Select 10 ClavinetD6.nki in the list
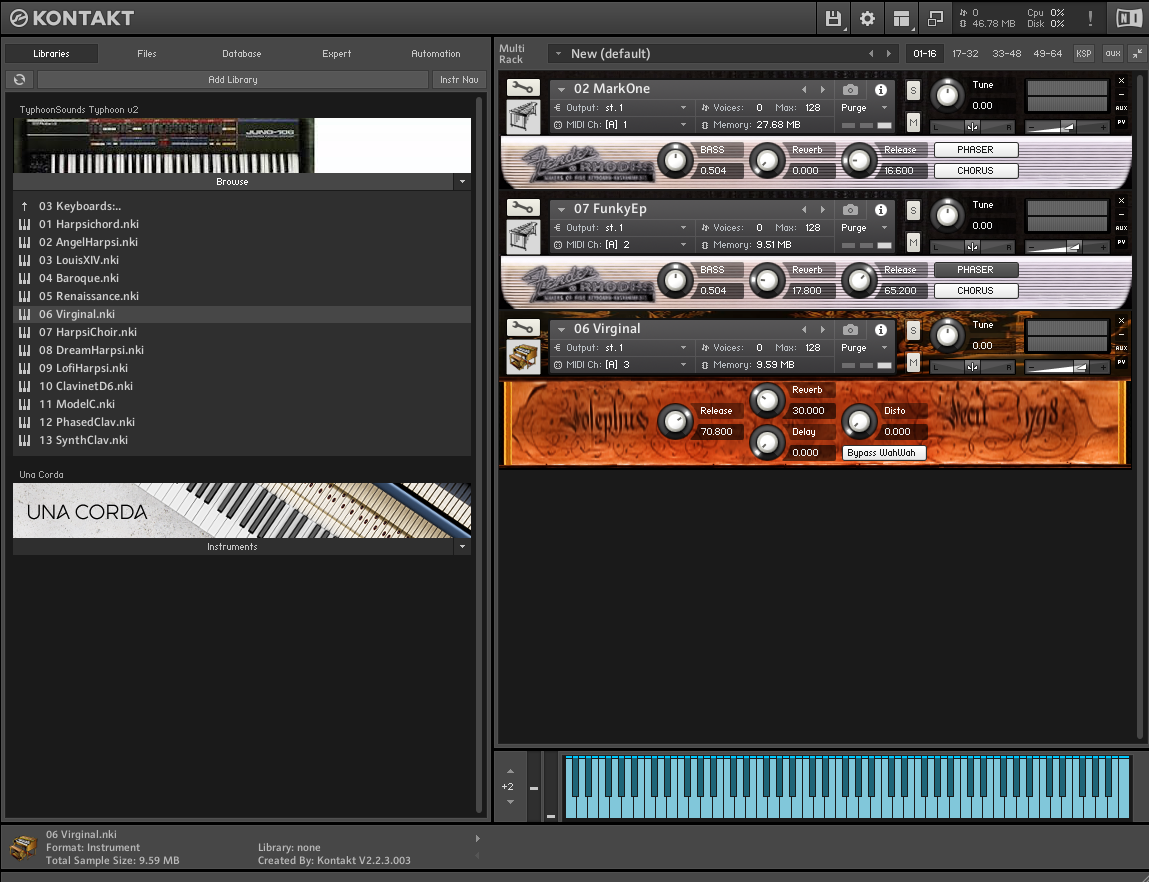The width and height of the screenshot is (1149, 882). tap(242, 386)
